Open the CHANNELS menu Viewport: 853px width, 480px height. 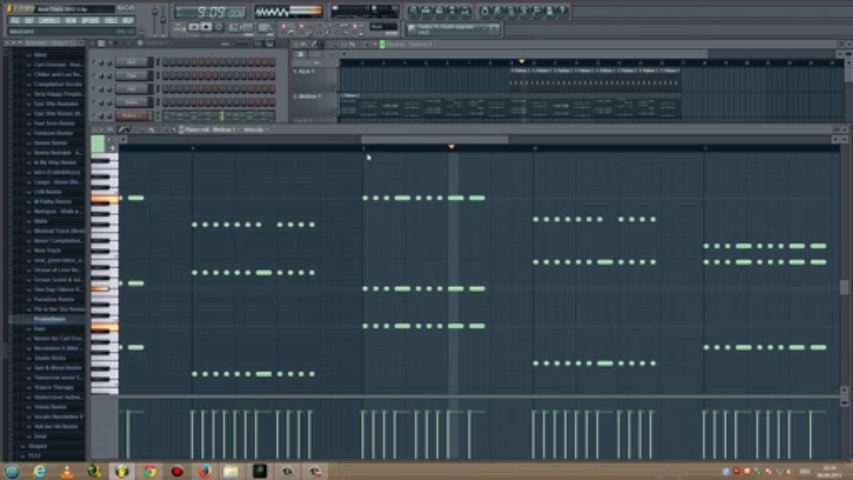pos(49,20)
